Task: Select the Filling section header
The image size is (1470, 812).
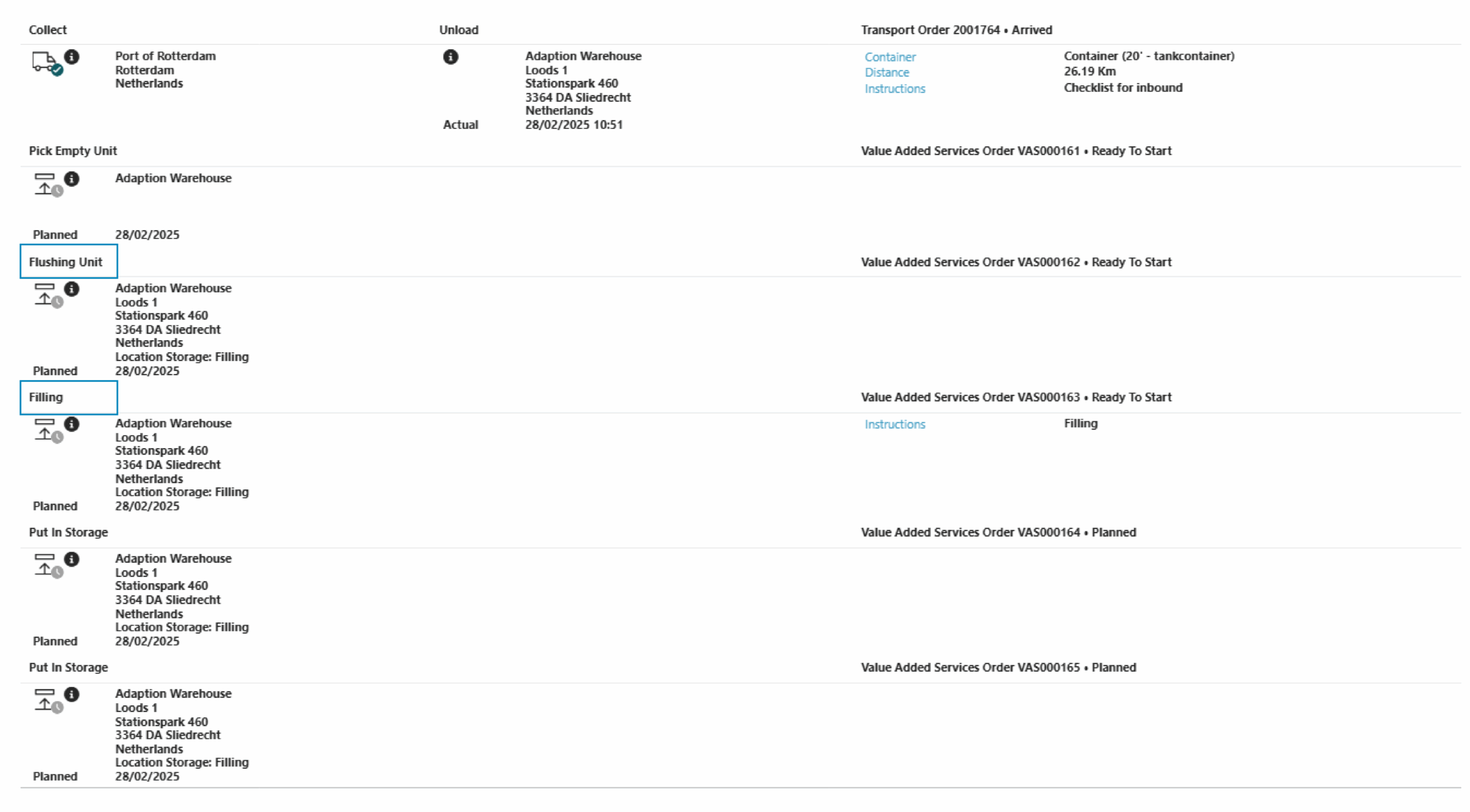Action: (x=46, y=397)
